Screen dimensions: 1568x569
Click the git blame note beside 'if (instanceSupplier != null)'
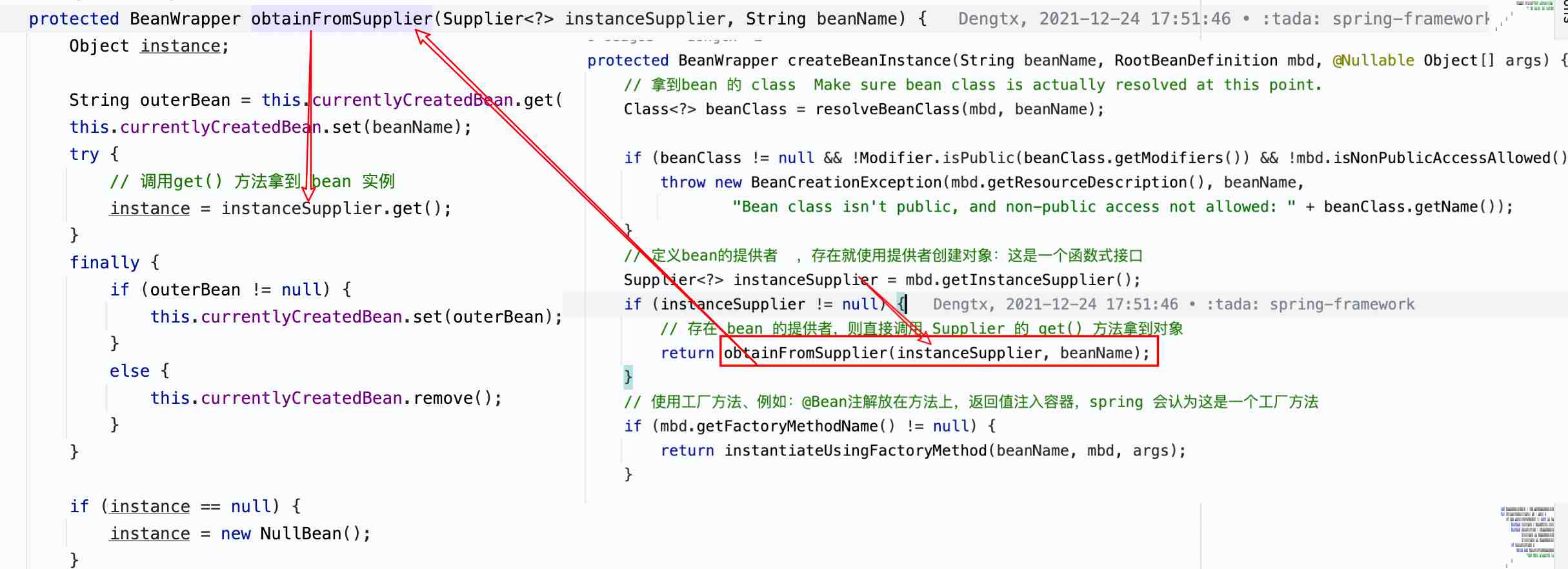pos(1174,304)
